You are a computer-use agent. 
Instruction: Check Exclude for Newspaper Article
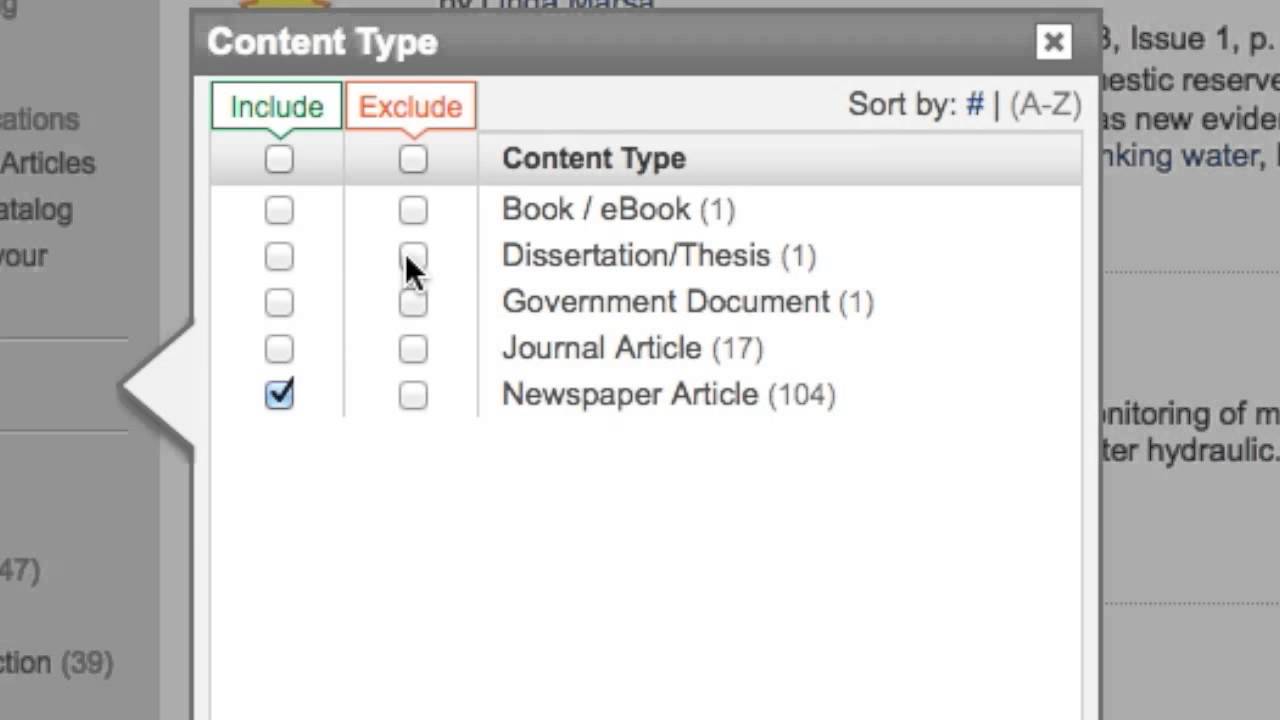pos(413,394)
